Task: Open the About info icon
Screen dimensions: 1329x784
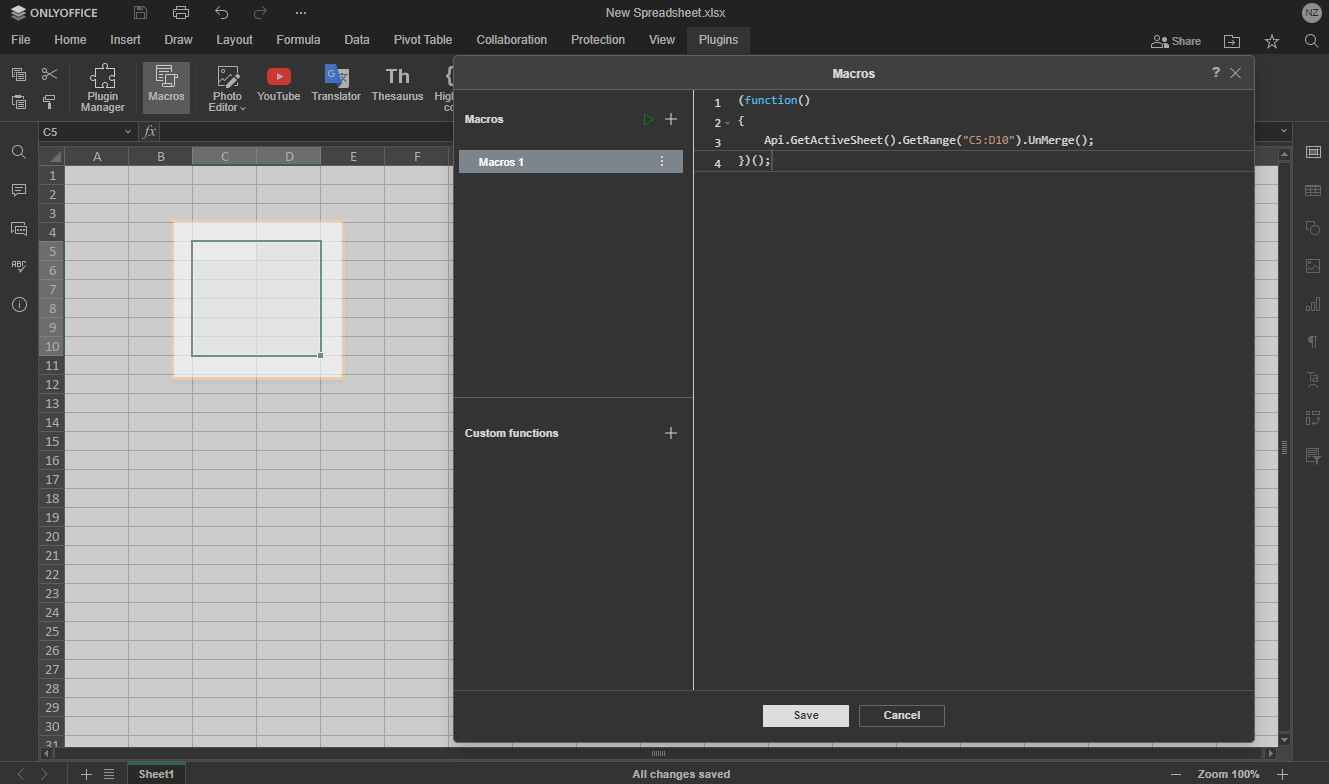Action: click(19, 305)
